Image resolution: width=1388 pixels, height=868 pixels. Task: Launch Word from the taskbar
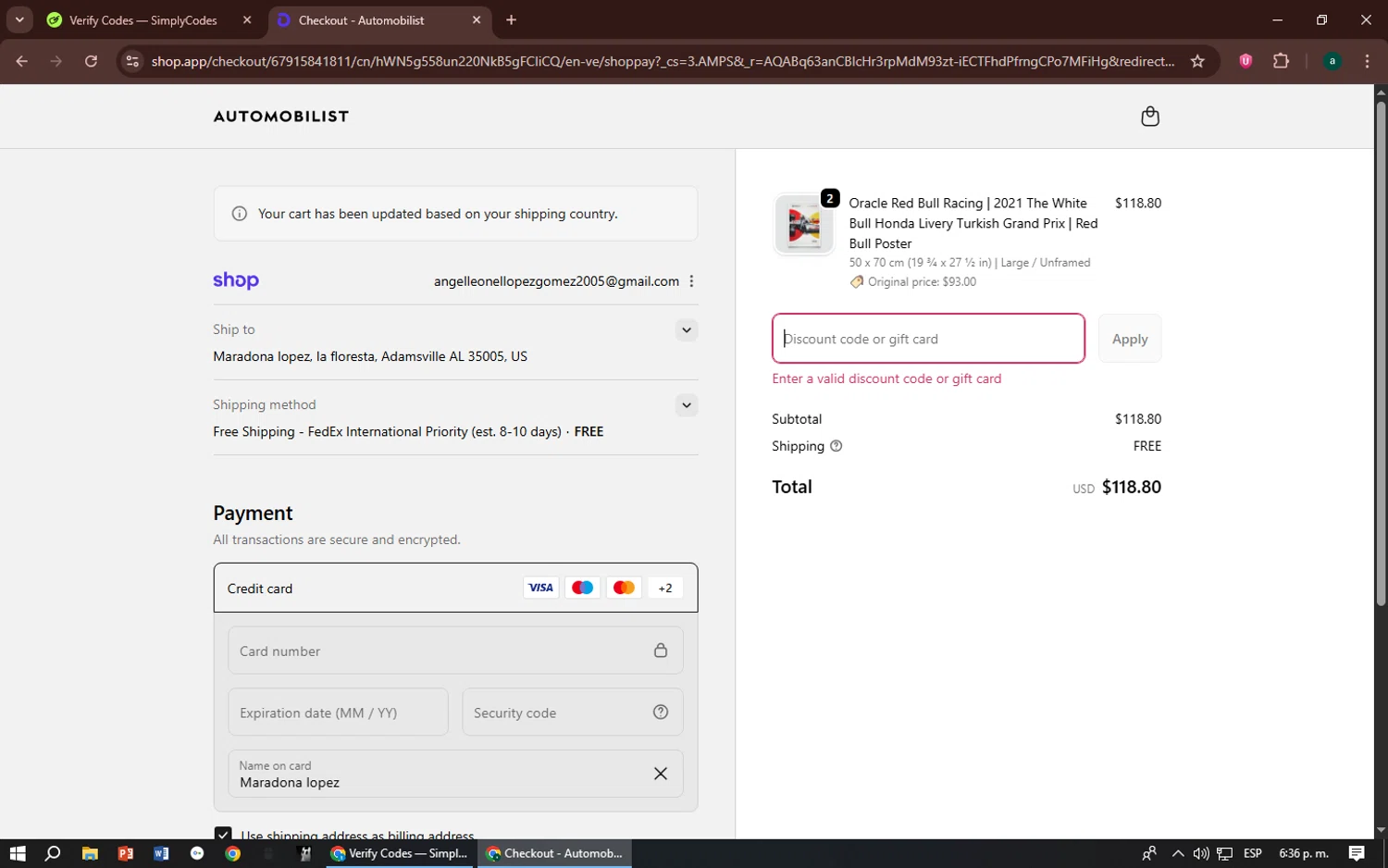161,853
